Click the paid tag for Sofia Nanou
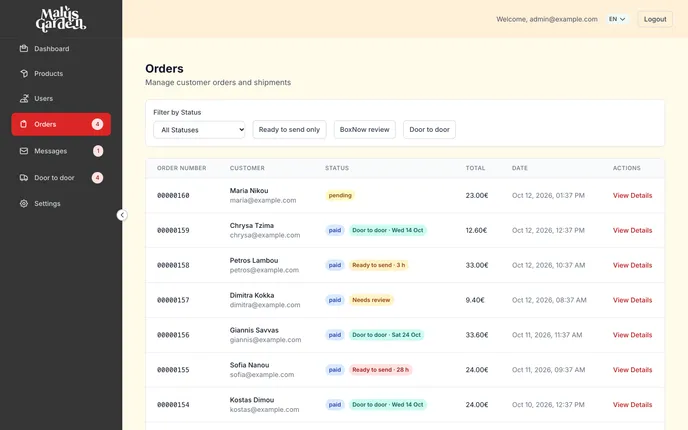The width and height of the screenshot is (688, 430). [x=335, y=370]
